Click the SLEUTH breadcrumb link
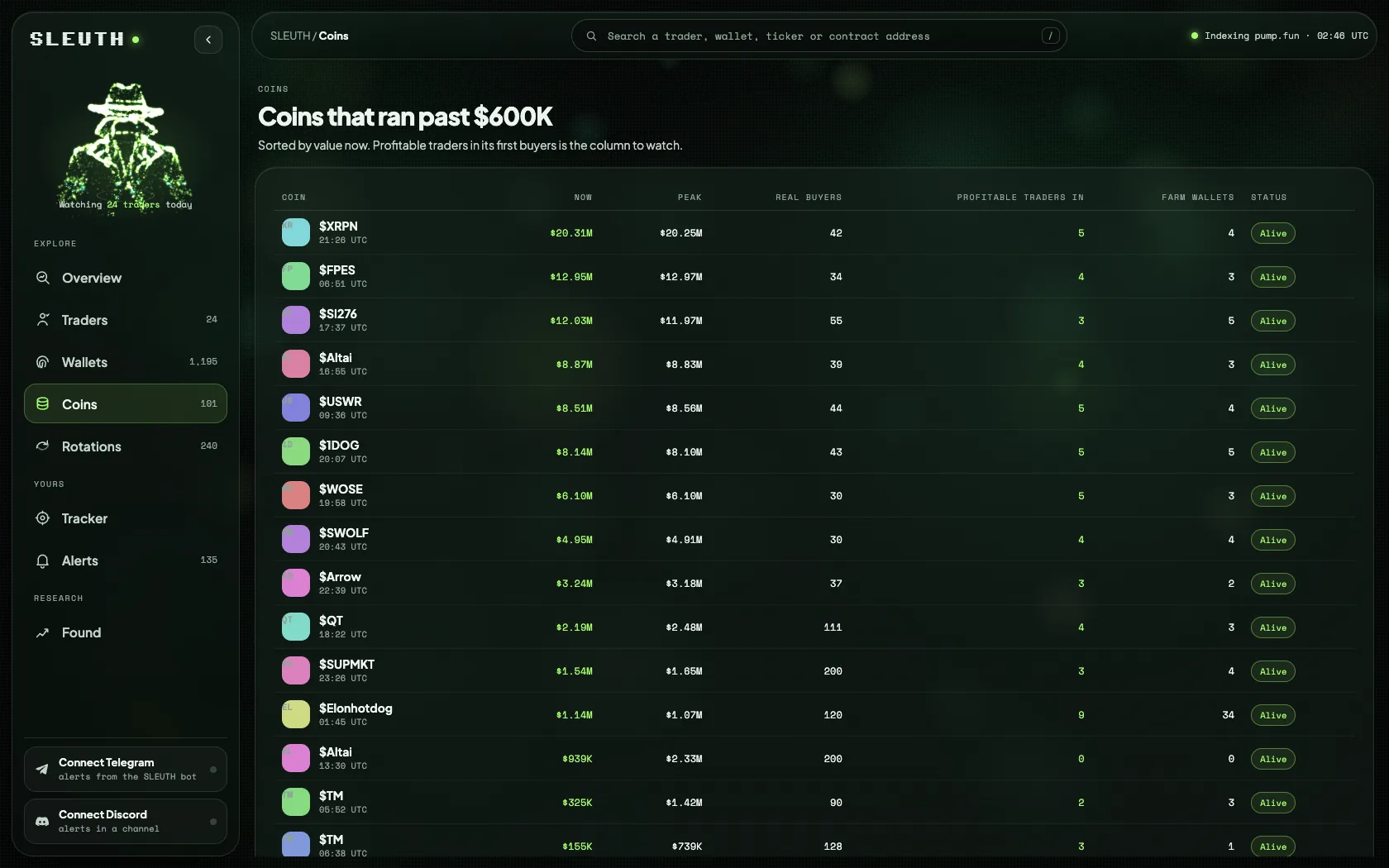This screenshot has height=868, width=1389. (290, 36)
